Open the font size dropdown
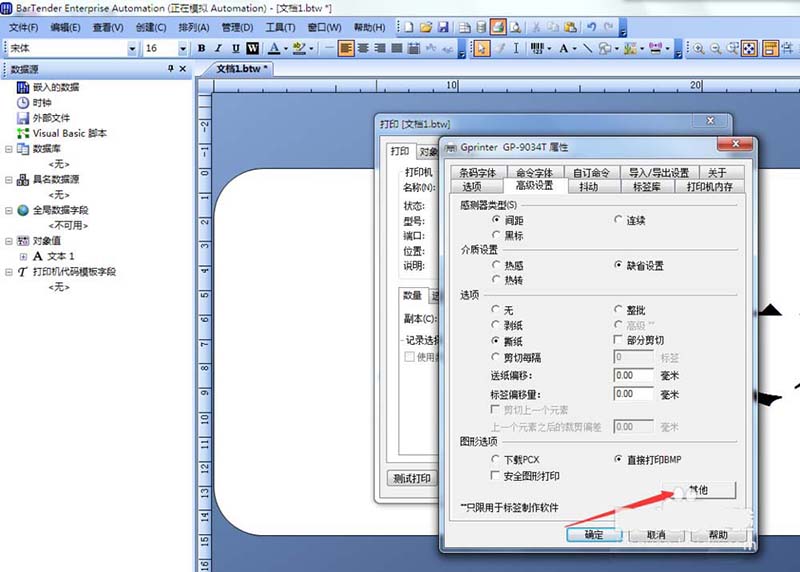 (183, 48)
